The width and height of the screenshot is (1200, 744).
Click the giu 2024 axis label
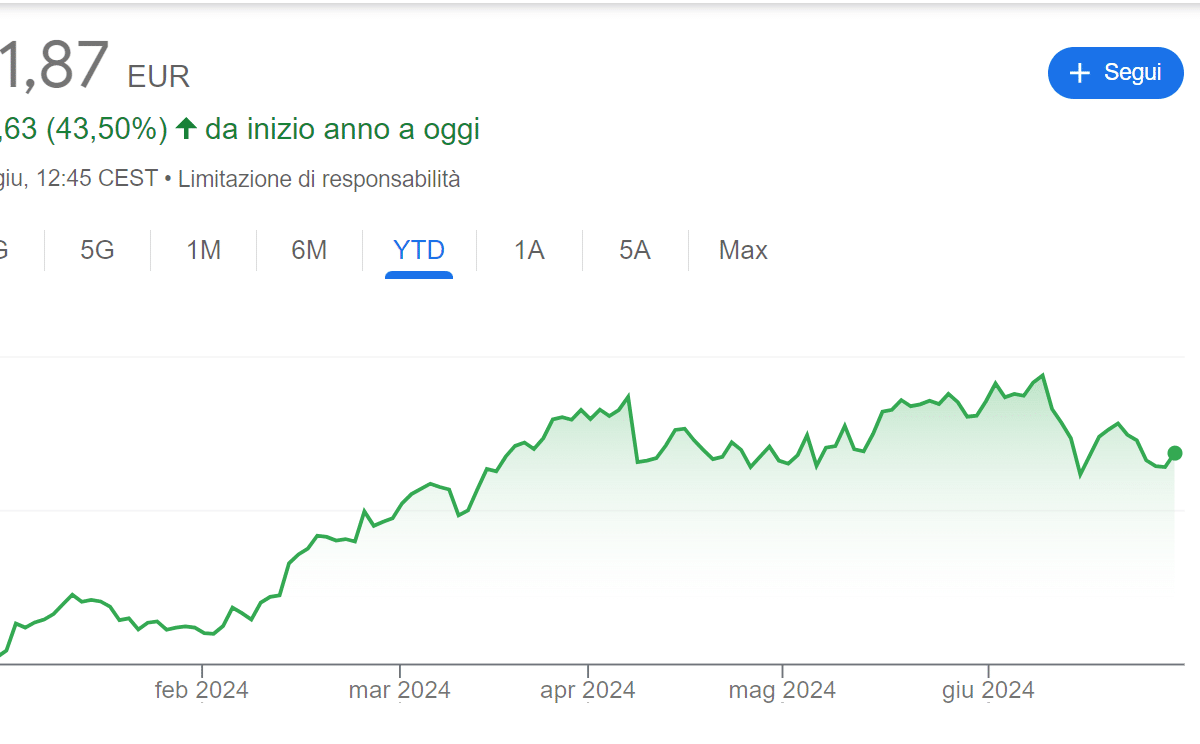coord(988,690)
